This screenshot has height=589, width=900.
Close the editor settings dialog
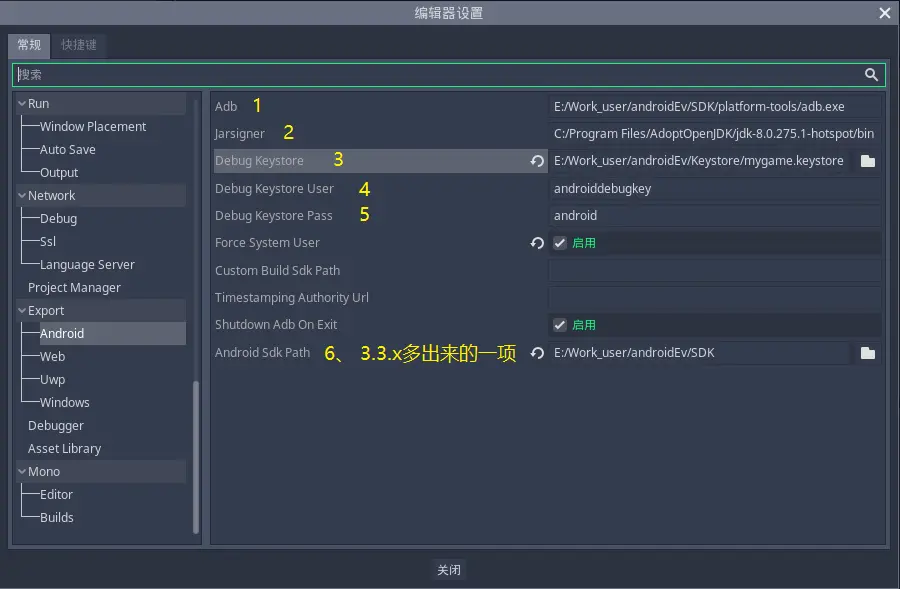tap(885, 13)
